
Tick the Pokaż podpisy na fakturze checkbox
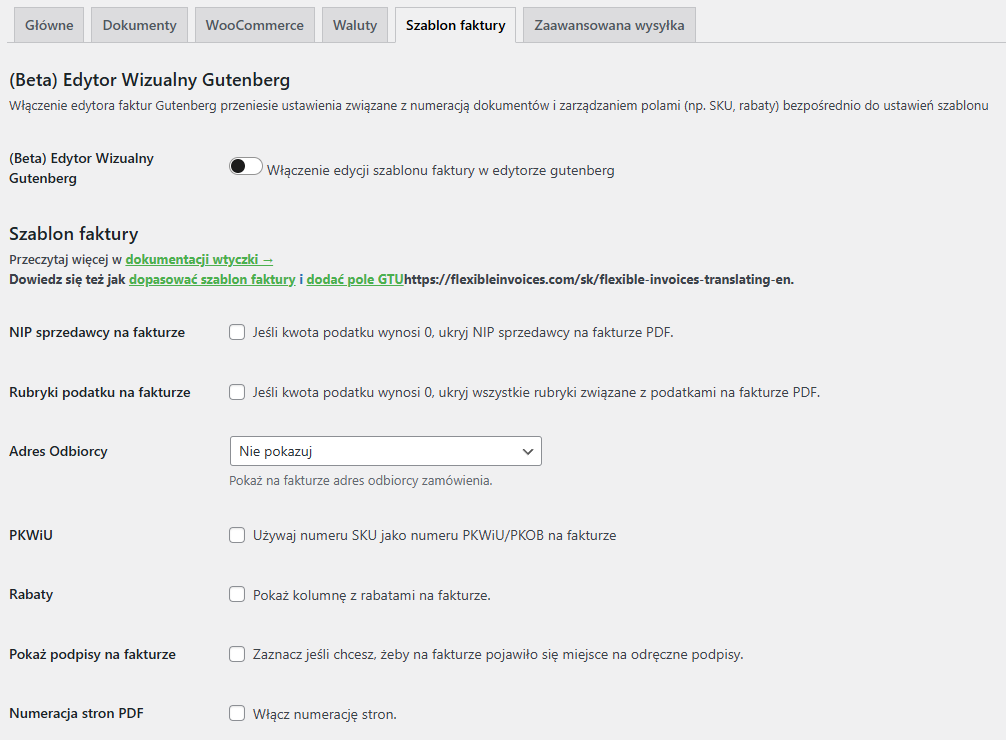(x=237, y=654)
